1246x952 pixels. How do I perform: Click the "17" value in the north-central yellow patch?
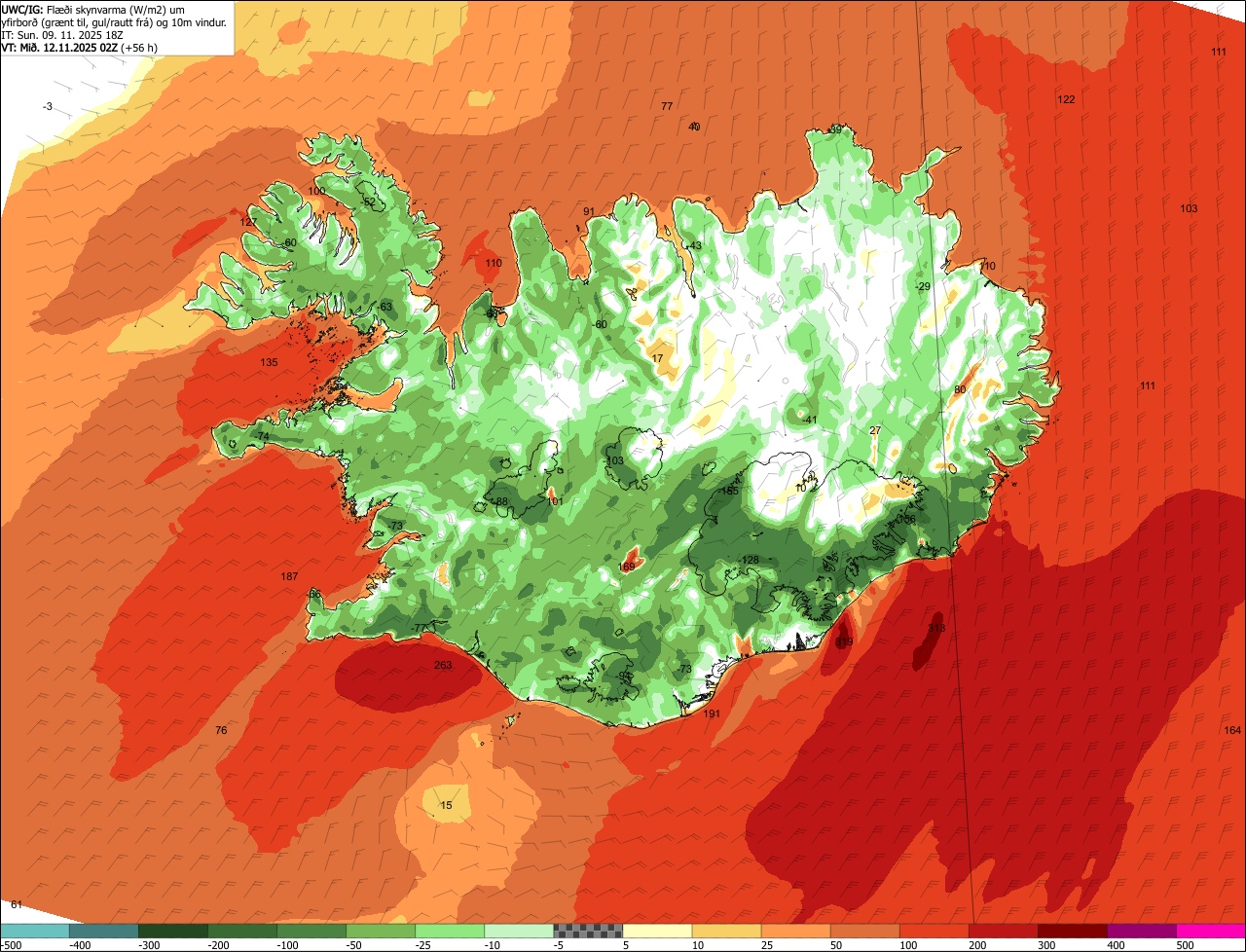coord(658,359)
